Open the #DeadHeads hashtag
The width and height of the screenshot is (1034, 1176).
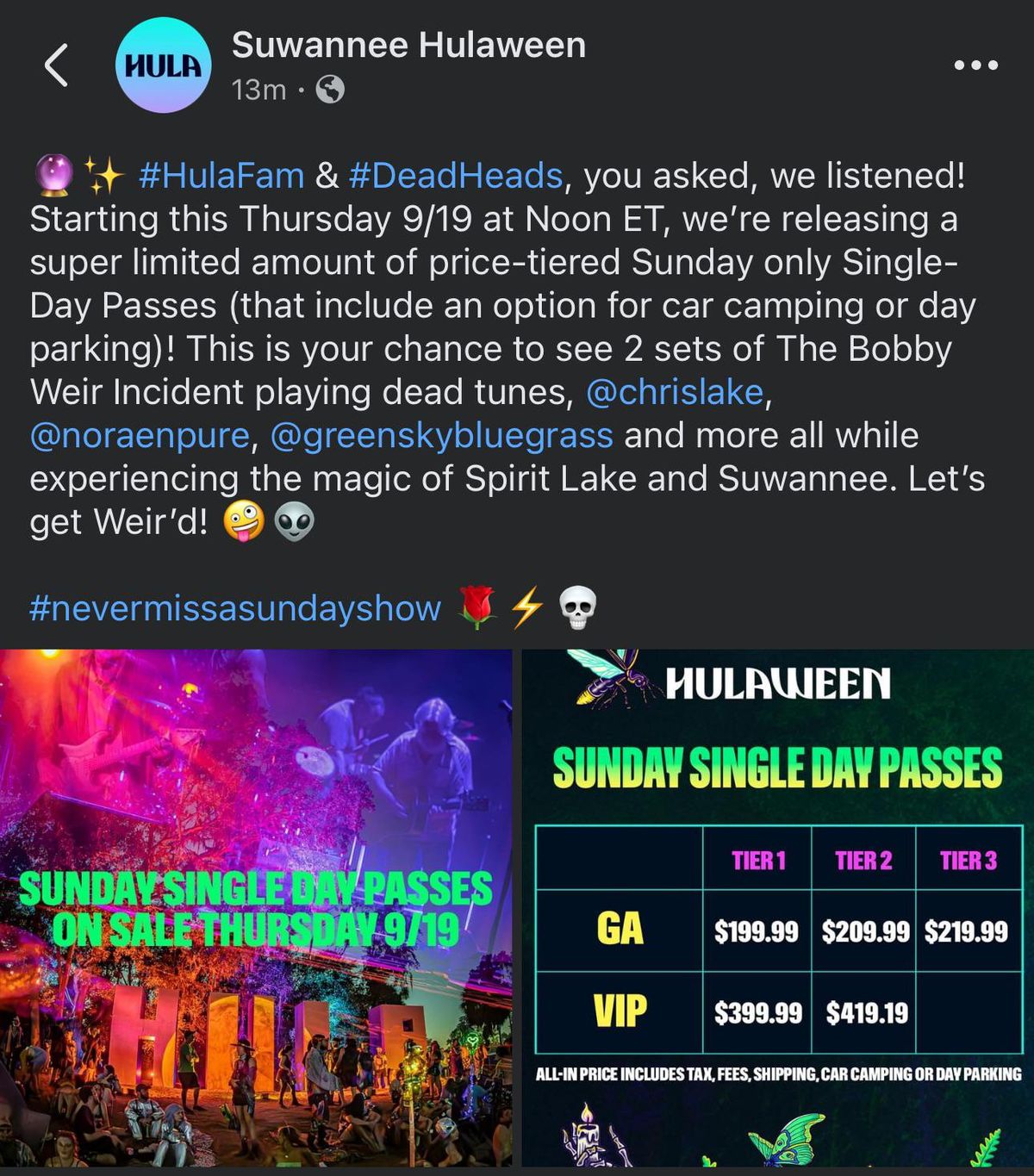(456, 176)
